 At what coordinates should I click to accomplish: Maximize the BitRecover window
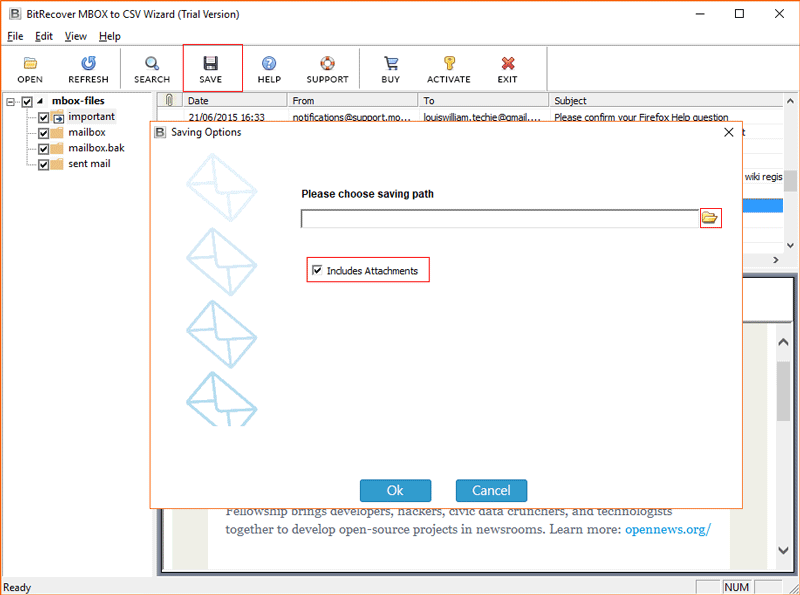click(739, 14)
